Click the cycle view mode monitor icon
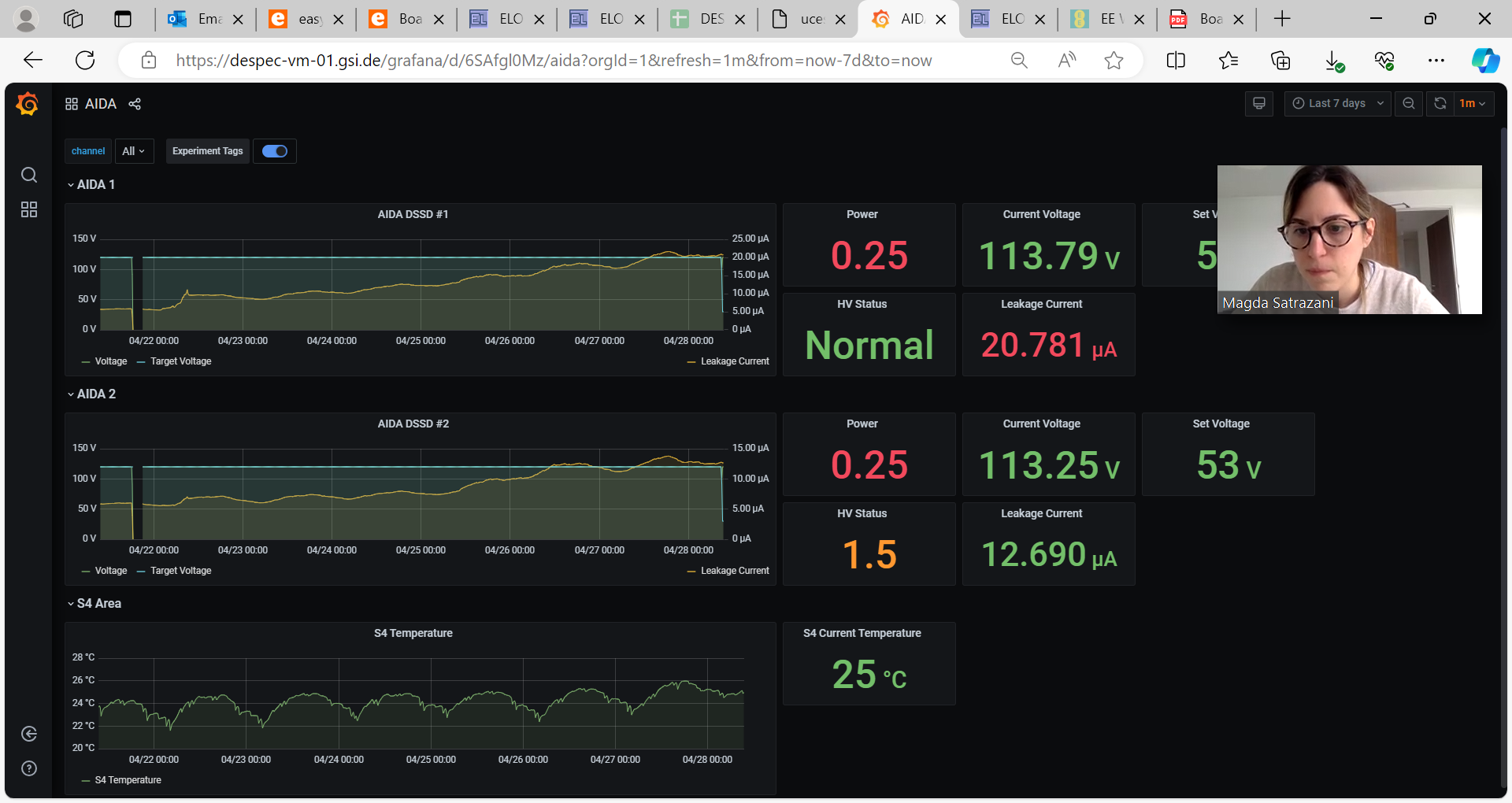1512x803 pixels. tap(1258, 103)
